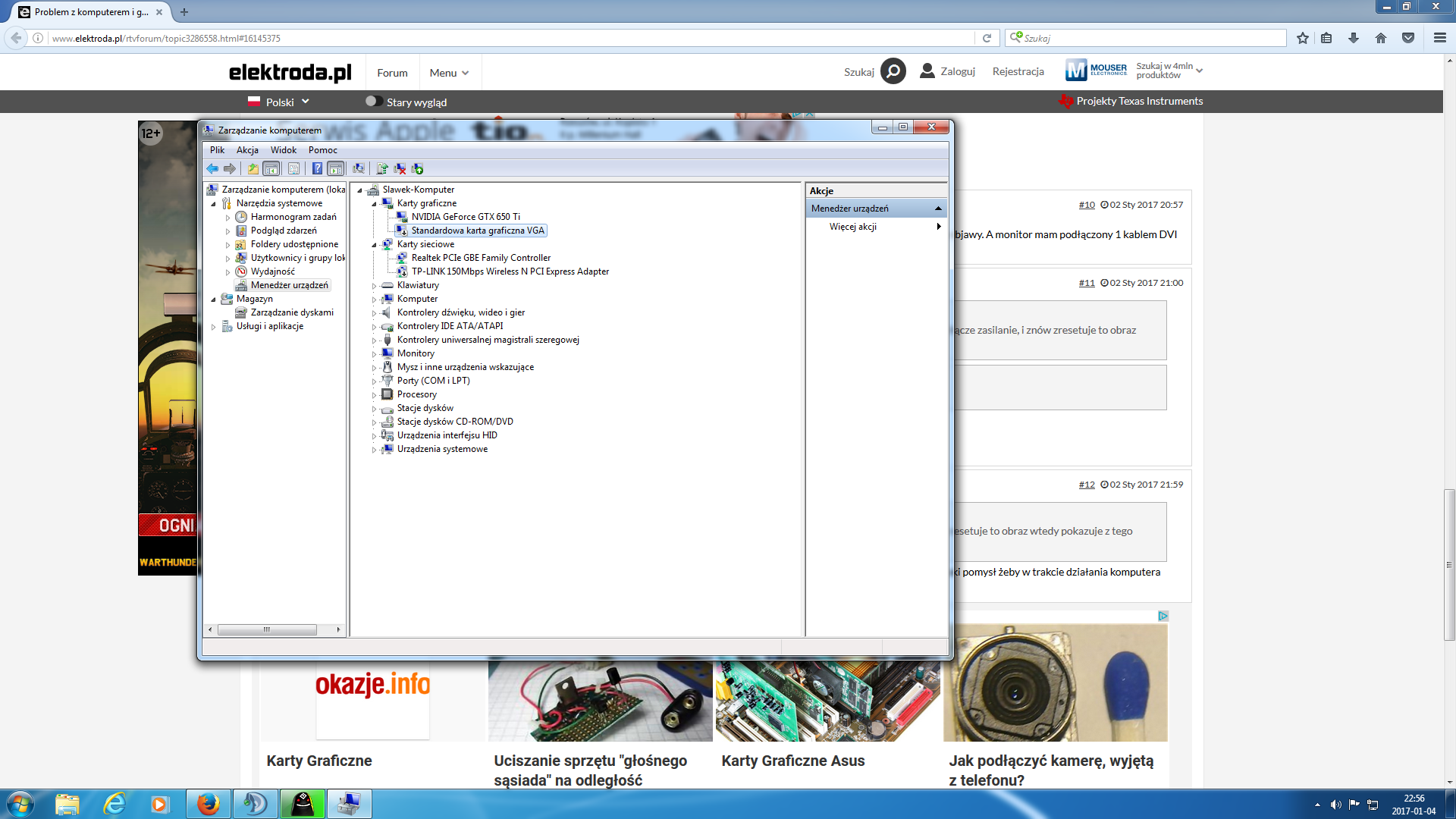Open post permalink #12

[1087, 485]
